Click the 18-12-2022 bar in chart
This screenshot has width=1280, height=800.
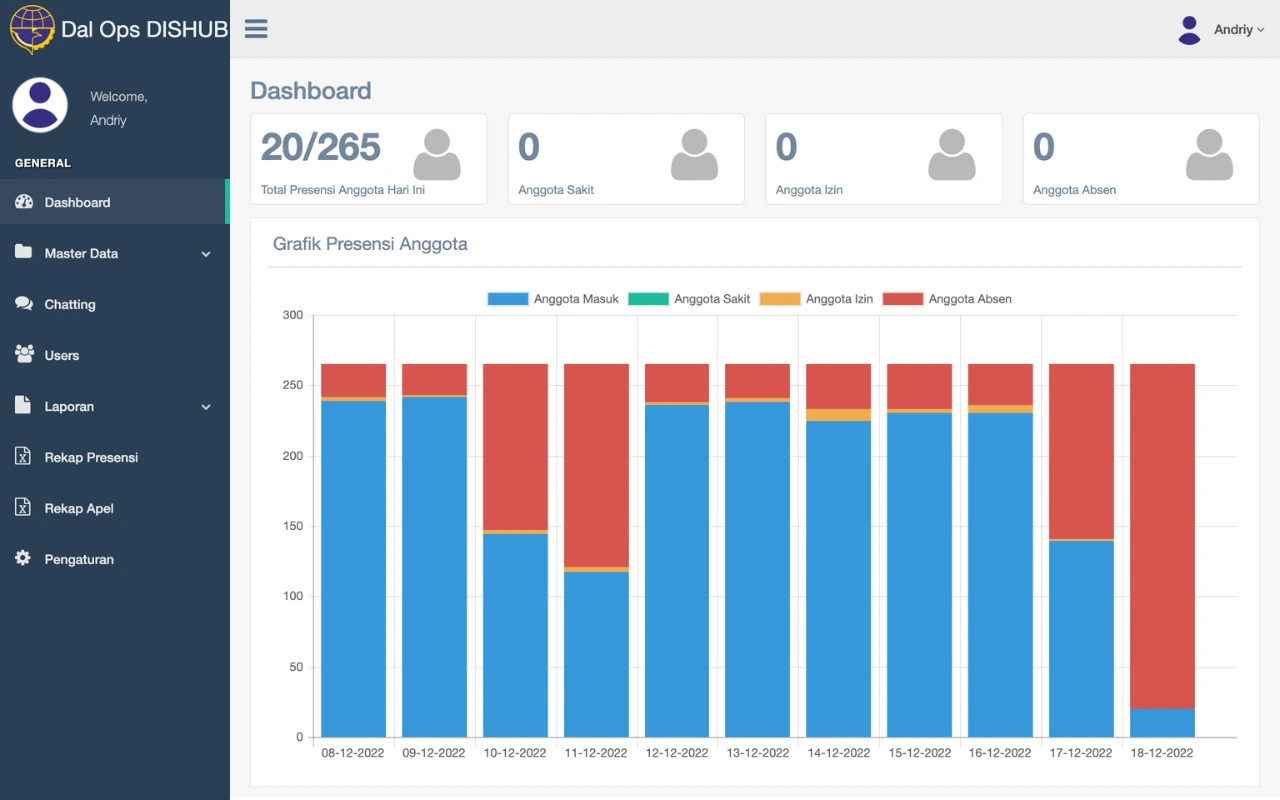click(x=1162, y=550)
